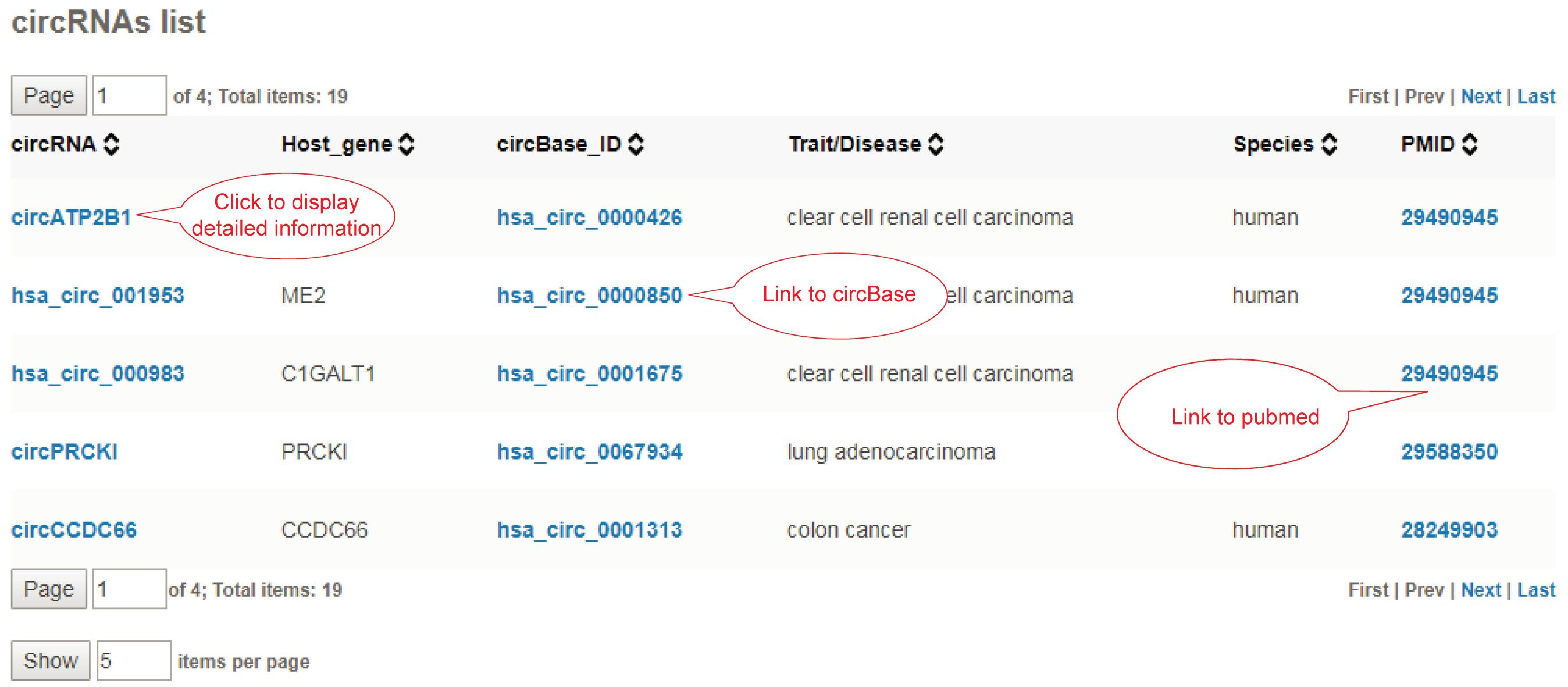The image size is (1568, 687).
Task: Sort by Species using sort arrows
Action: 1330,144
